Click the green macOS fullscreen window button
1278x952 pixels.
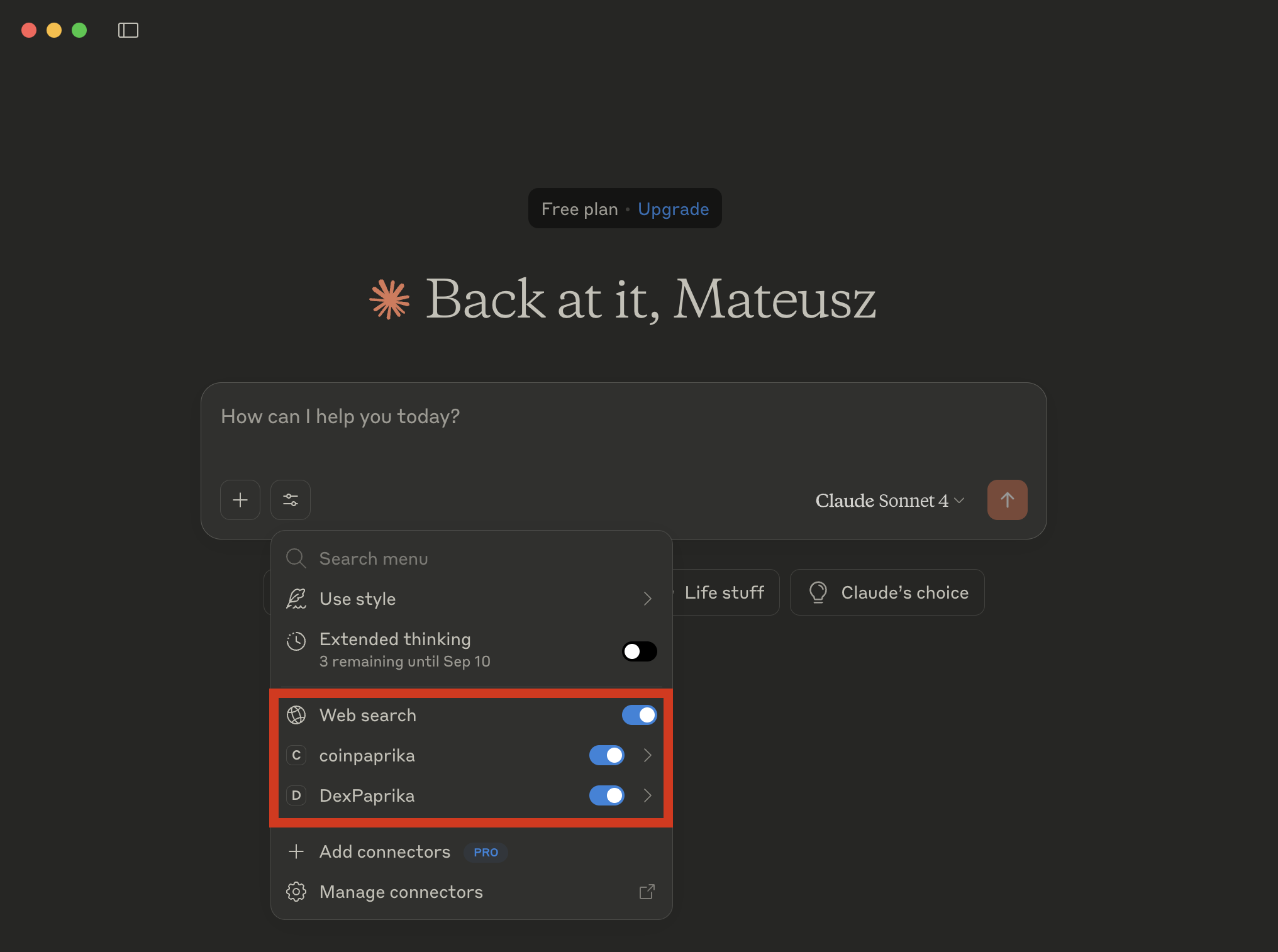(x=79, y=30)
